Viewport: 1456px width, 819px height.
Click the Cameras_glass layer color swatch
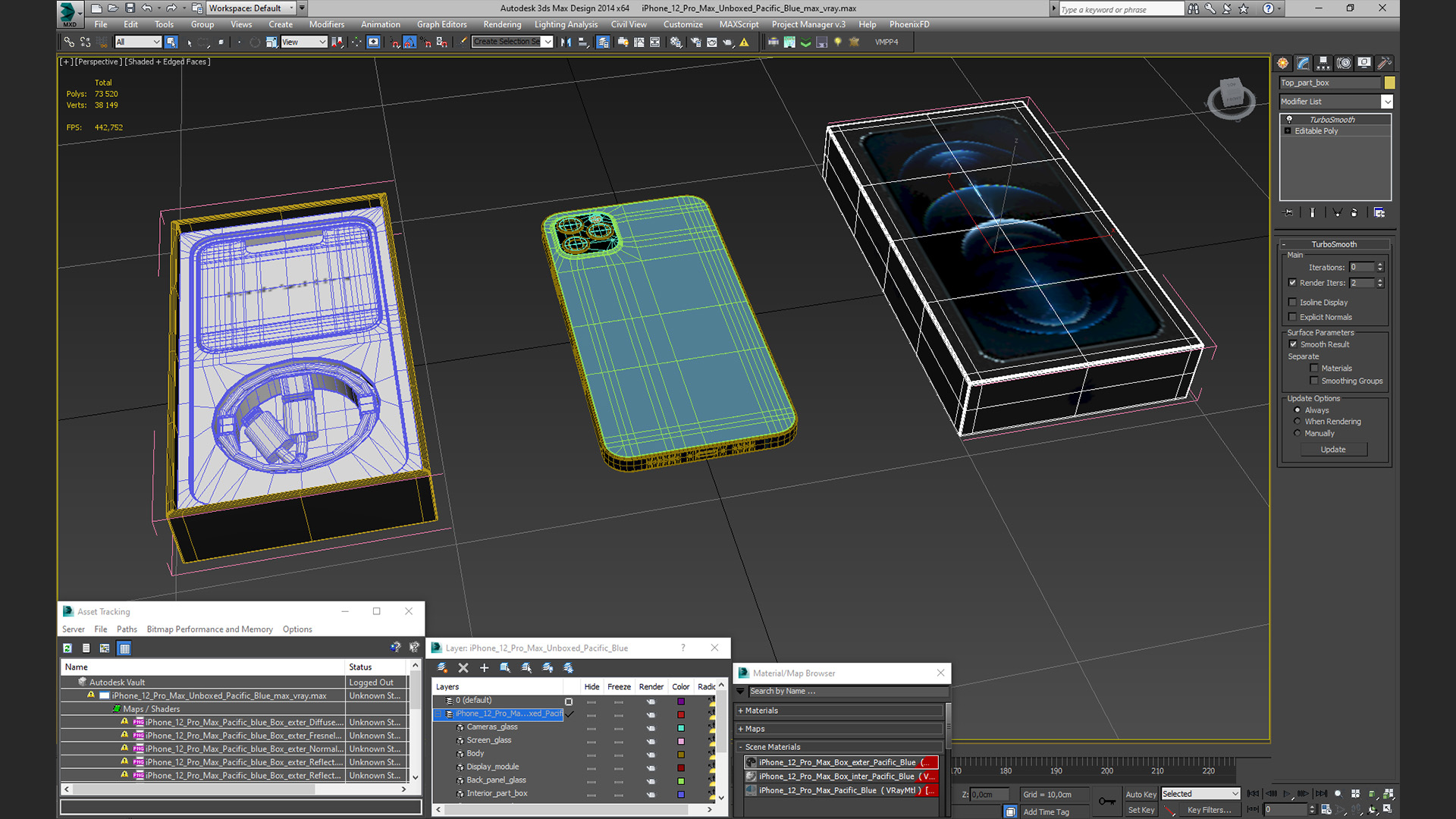pos(681,728)
